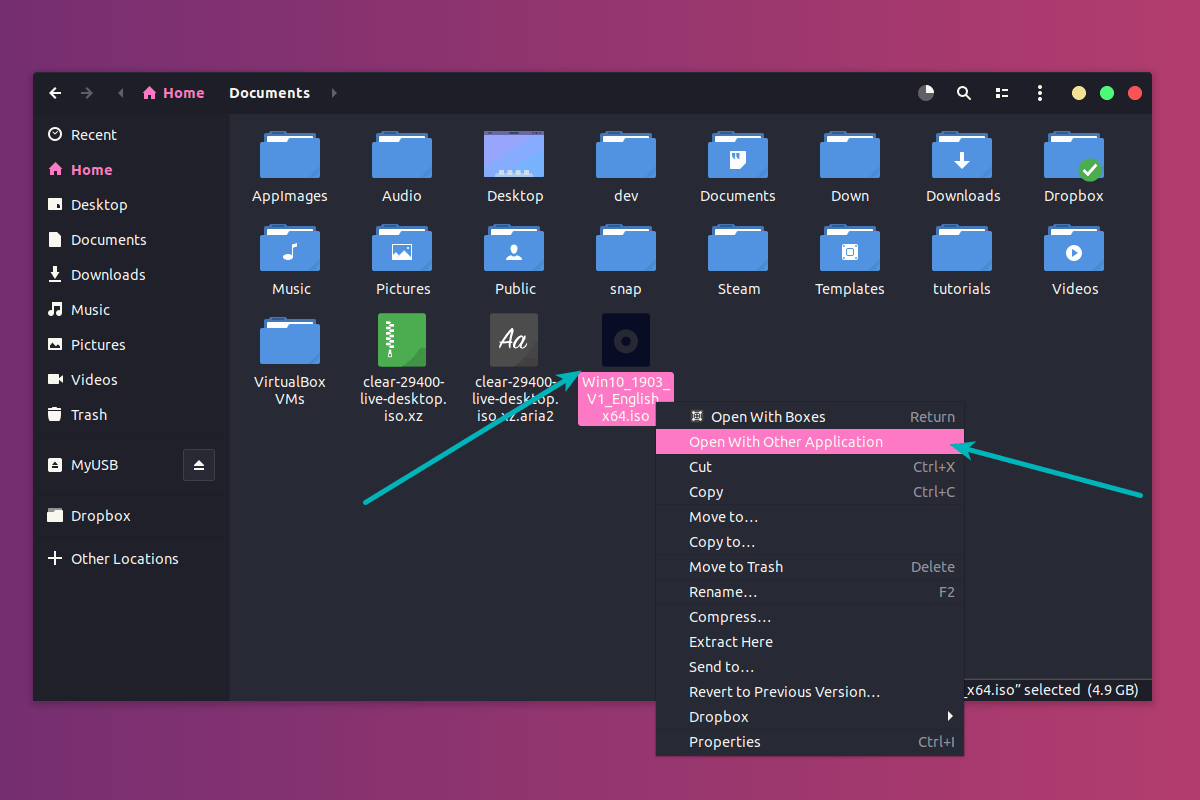The width and height of the screenshot is (1200, 800).
Task: Click the green window control button
Action: click(1107, 93)
